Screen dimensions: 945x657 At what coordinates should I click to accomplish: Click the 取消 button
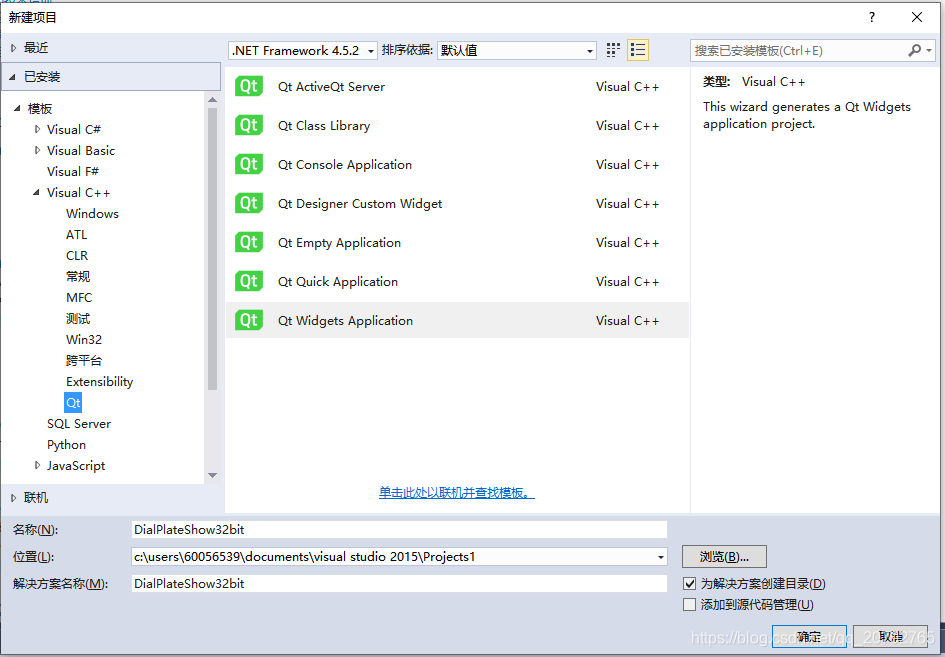tap(890, 637)
